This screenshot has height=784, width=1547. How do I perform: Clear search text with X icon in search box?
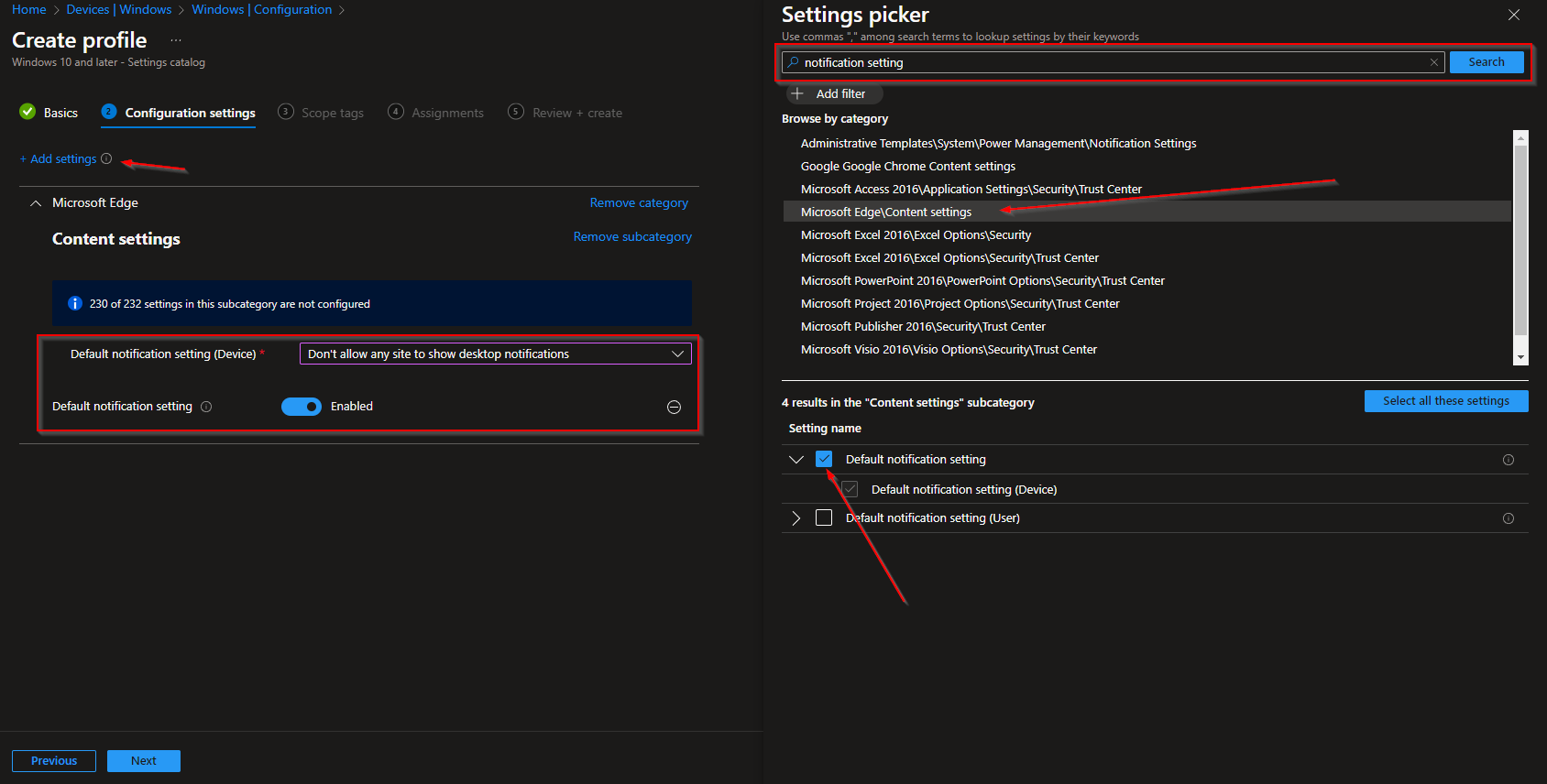(1434, 62)
